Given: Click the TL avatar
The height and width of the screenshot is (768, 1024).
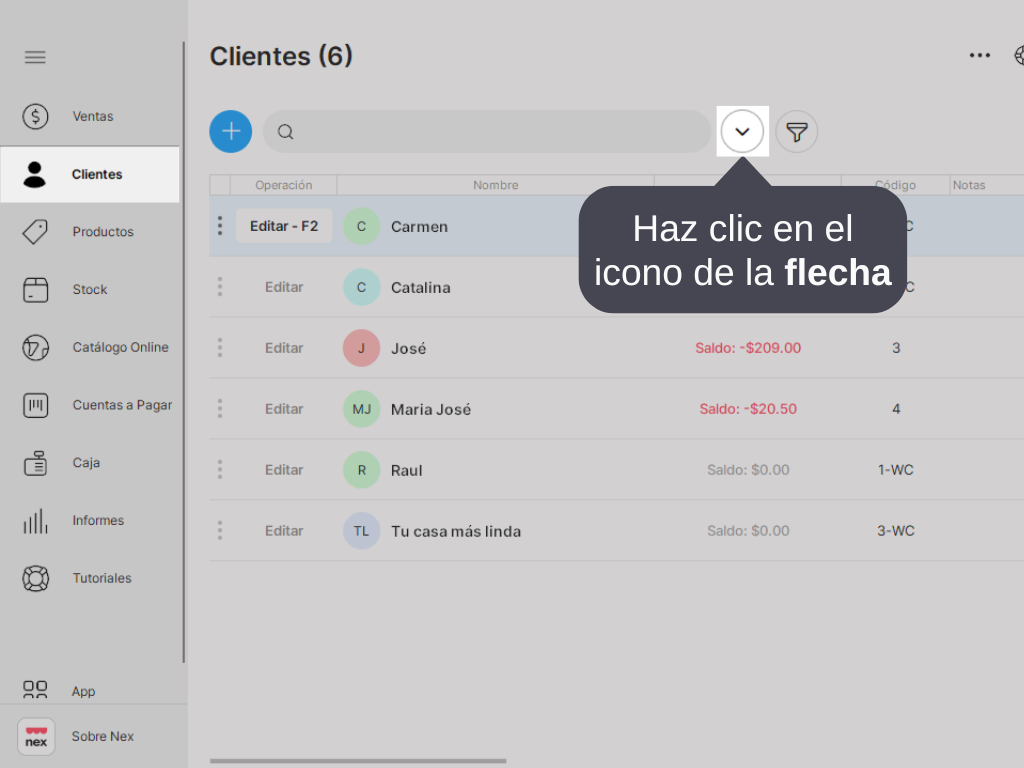Looking at the screenshot, I should (361, 531).
